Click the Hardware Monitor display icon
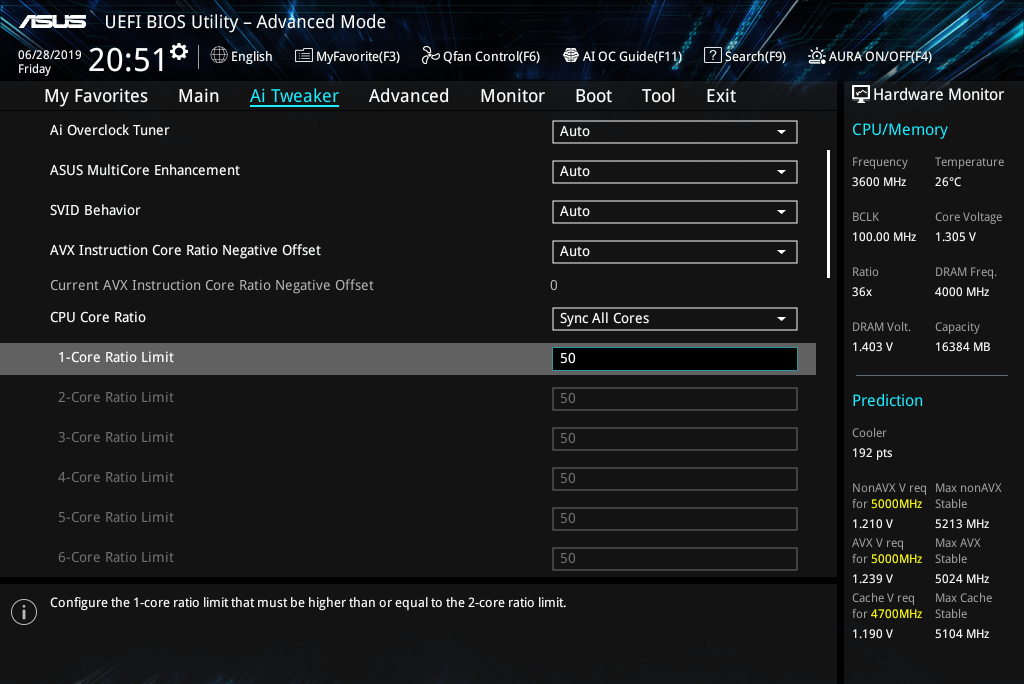The height and width of the screenshot is (684, 1024). (x=860, y=95)
